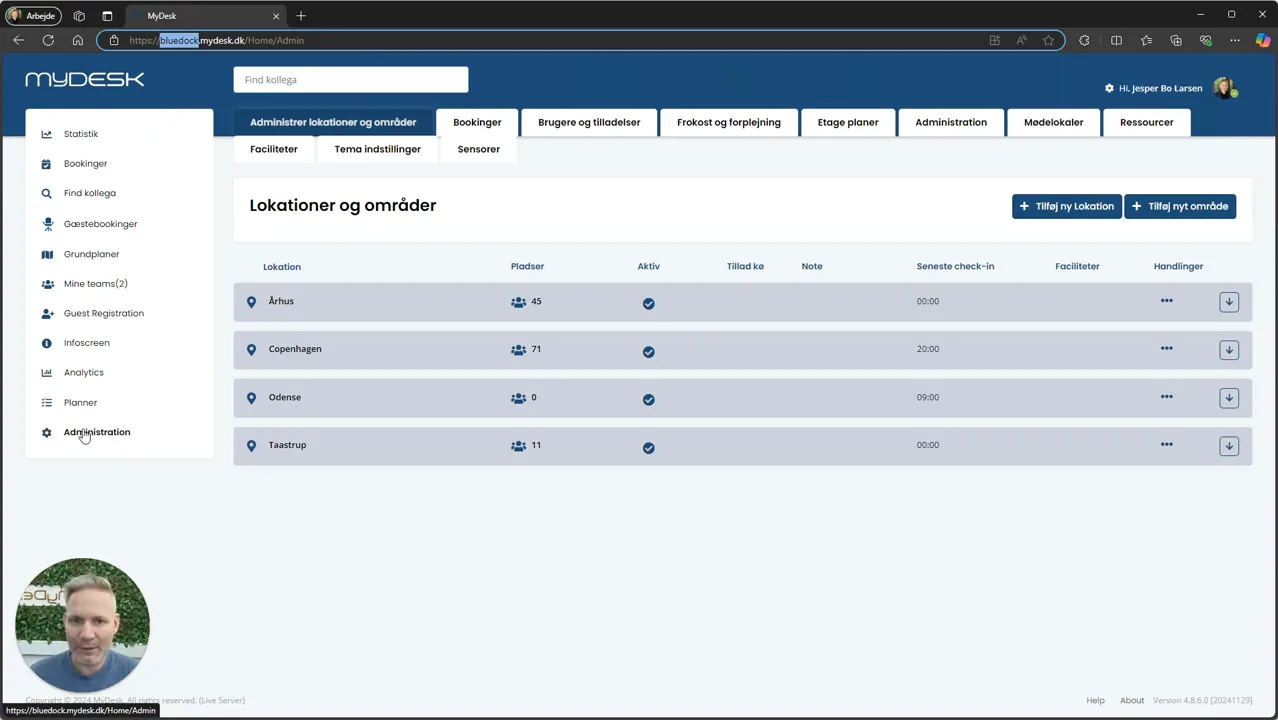Toggle the Aktiv checkmark for Taastrup
This screenshot has width=1278, height=720.
[x=649, y=447]
